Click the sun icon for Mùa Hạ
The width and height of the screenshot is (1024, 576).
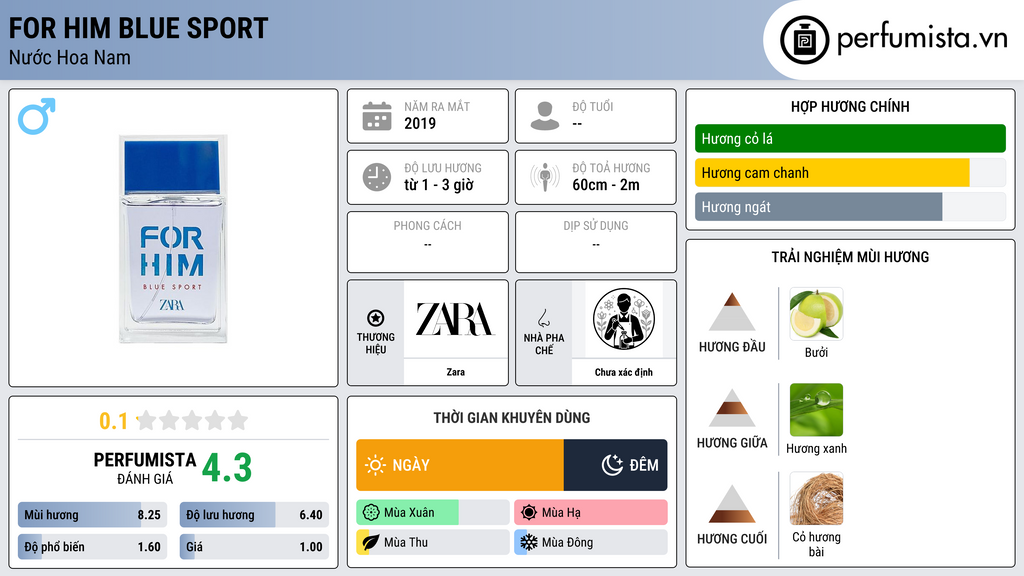point(529,513)
